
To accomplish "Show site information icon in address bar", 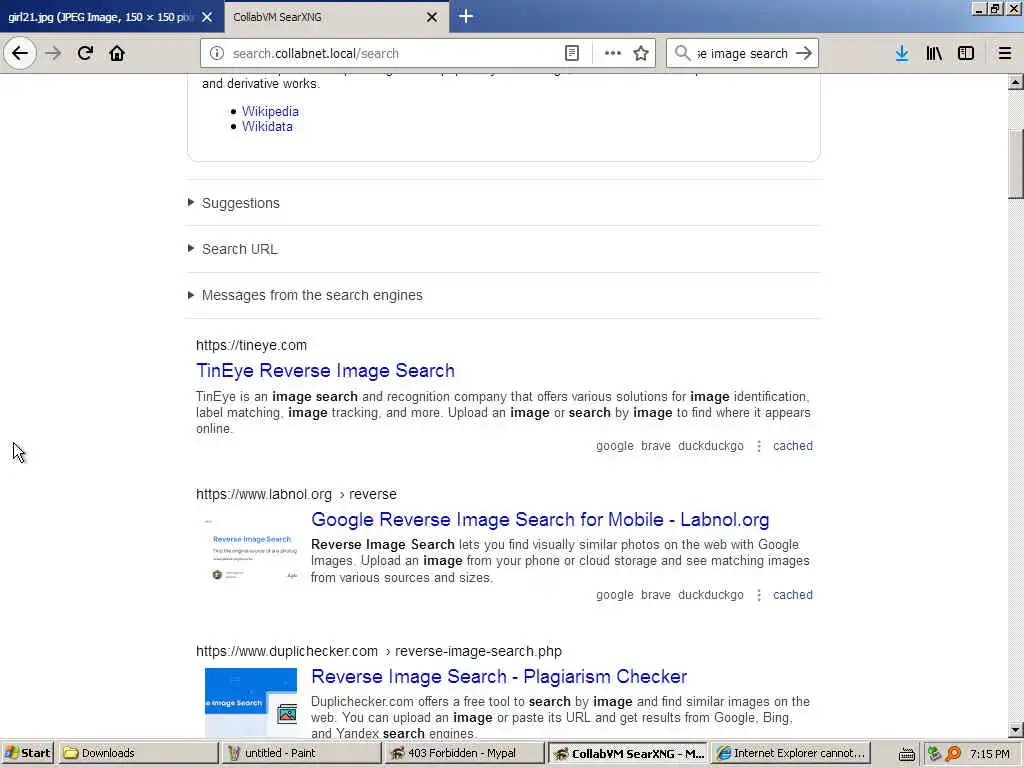I will [x=217, y=53].
